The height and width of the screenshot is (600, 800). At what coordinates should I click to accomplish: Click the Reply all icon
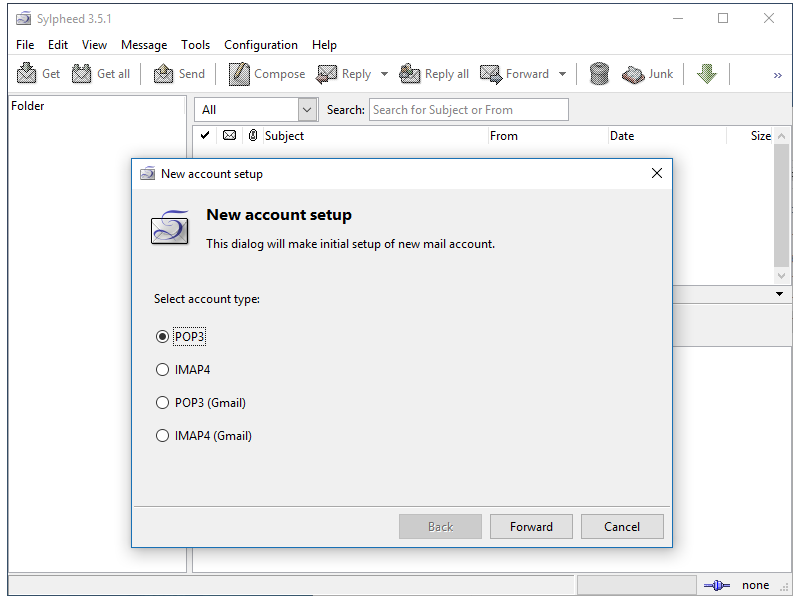pyautogui.click(x=410, y=74)
